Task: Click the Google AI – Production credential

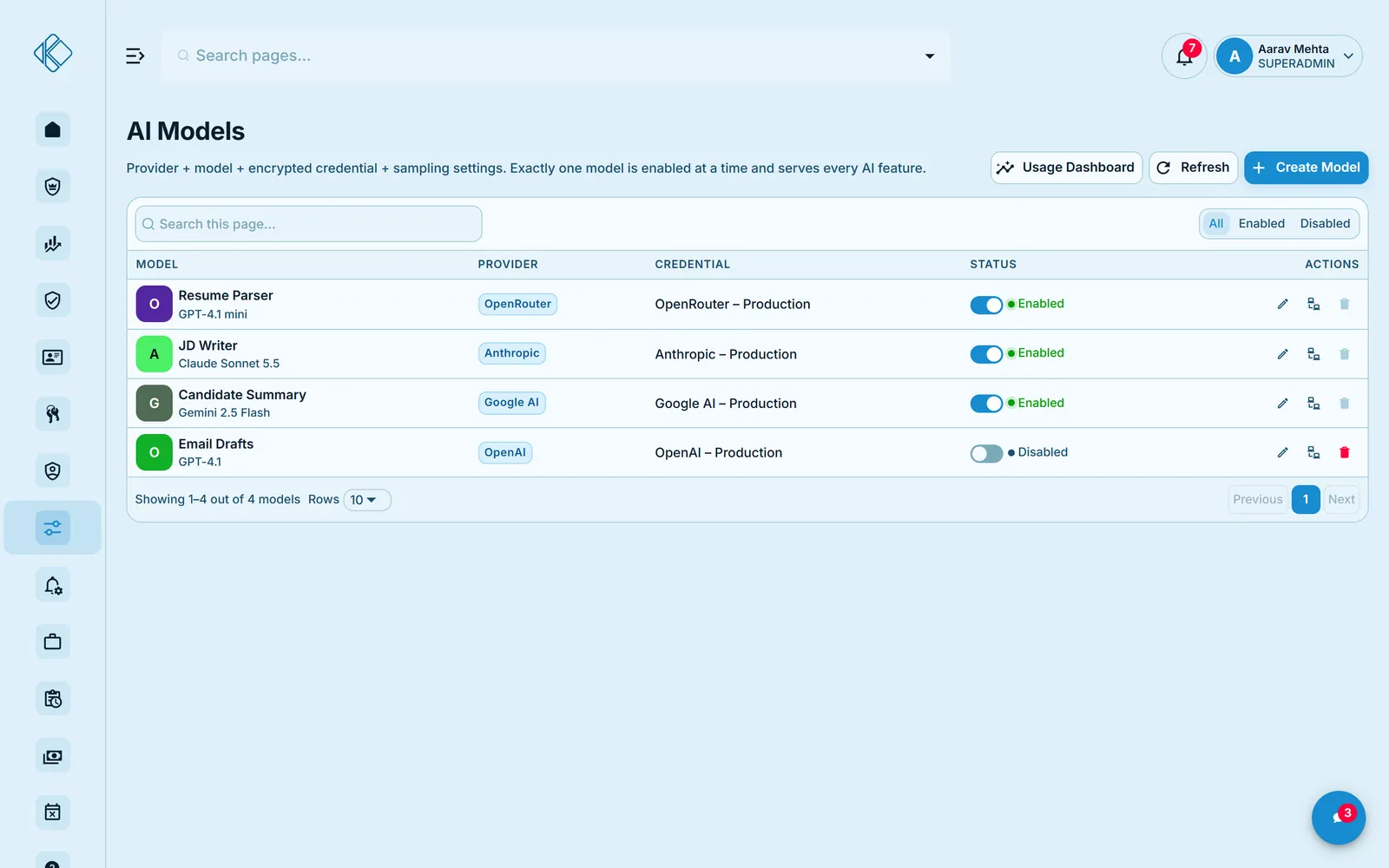Action: 726,404
